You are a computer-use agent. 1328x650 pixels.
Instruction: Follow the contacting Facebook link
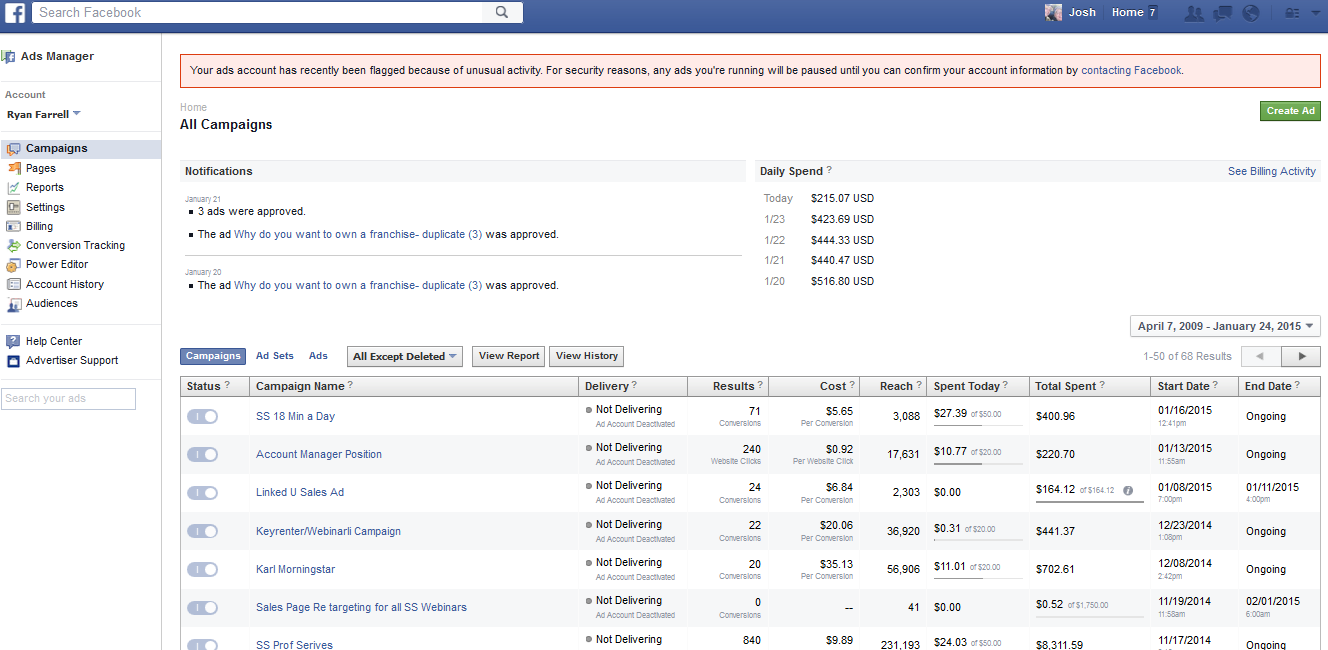point(1131,71)
